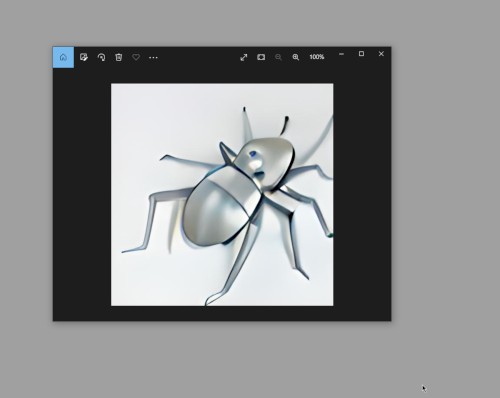This screenshot has height=398, width=500.
Task: Minimize the photo viewer window
Action: click(x=341, y=54)
